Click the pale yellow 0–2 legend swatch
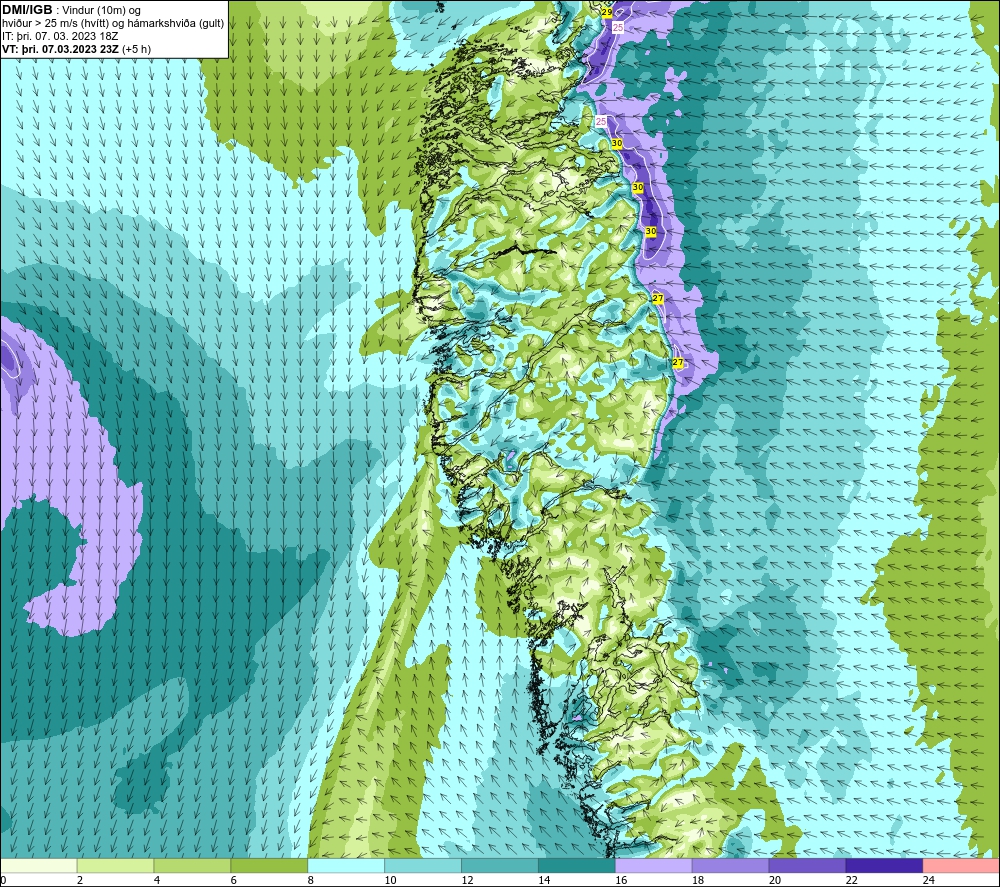This screenshot has height=887, width=1000. (39, 866)
